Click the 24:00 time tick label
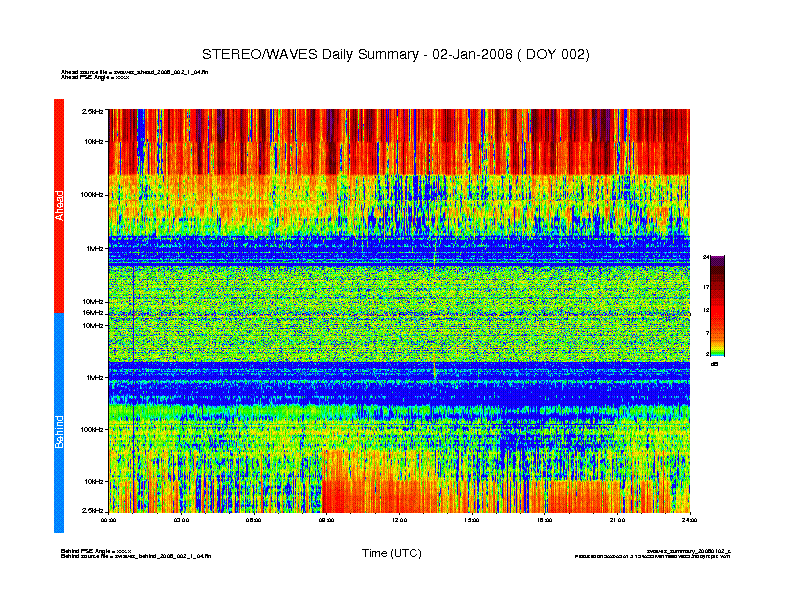Image resolution: width=792 pixels, height=612 pixels. pyautogui.click(x=689, y=520)
